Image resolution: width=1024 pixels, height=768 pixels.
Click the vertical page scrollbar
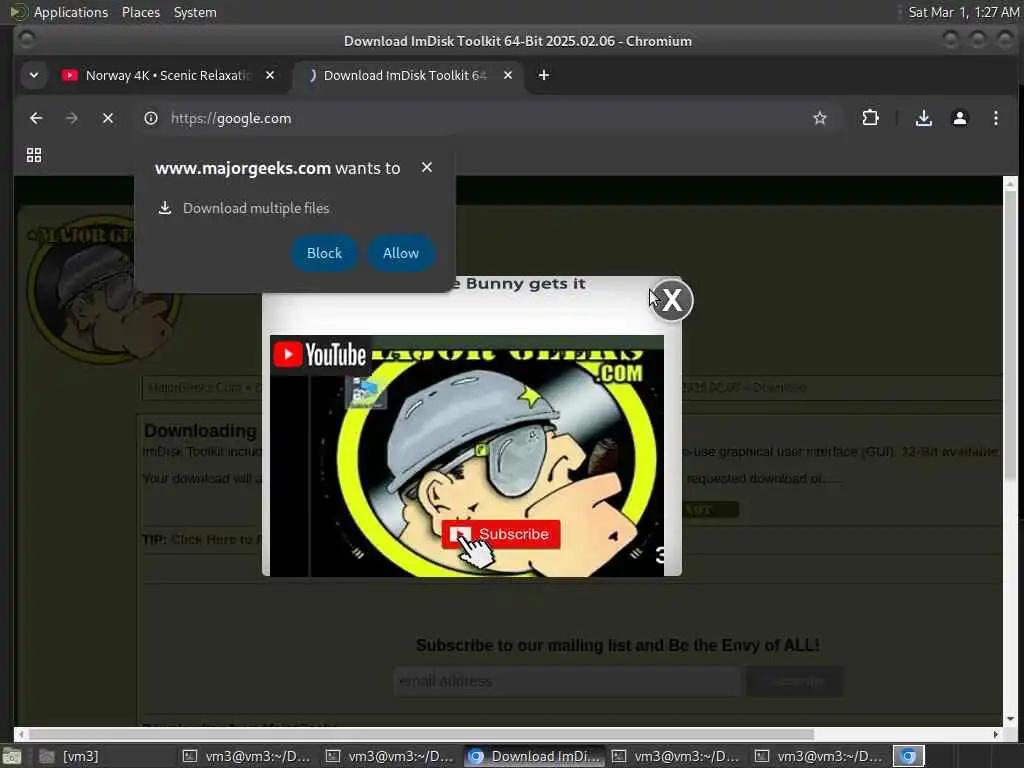point(1010,333)
